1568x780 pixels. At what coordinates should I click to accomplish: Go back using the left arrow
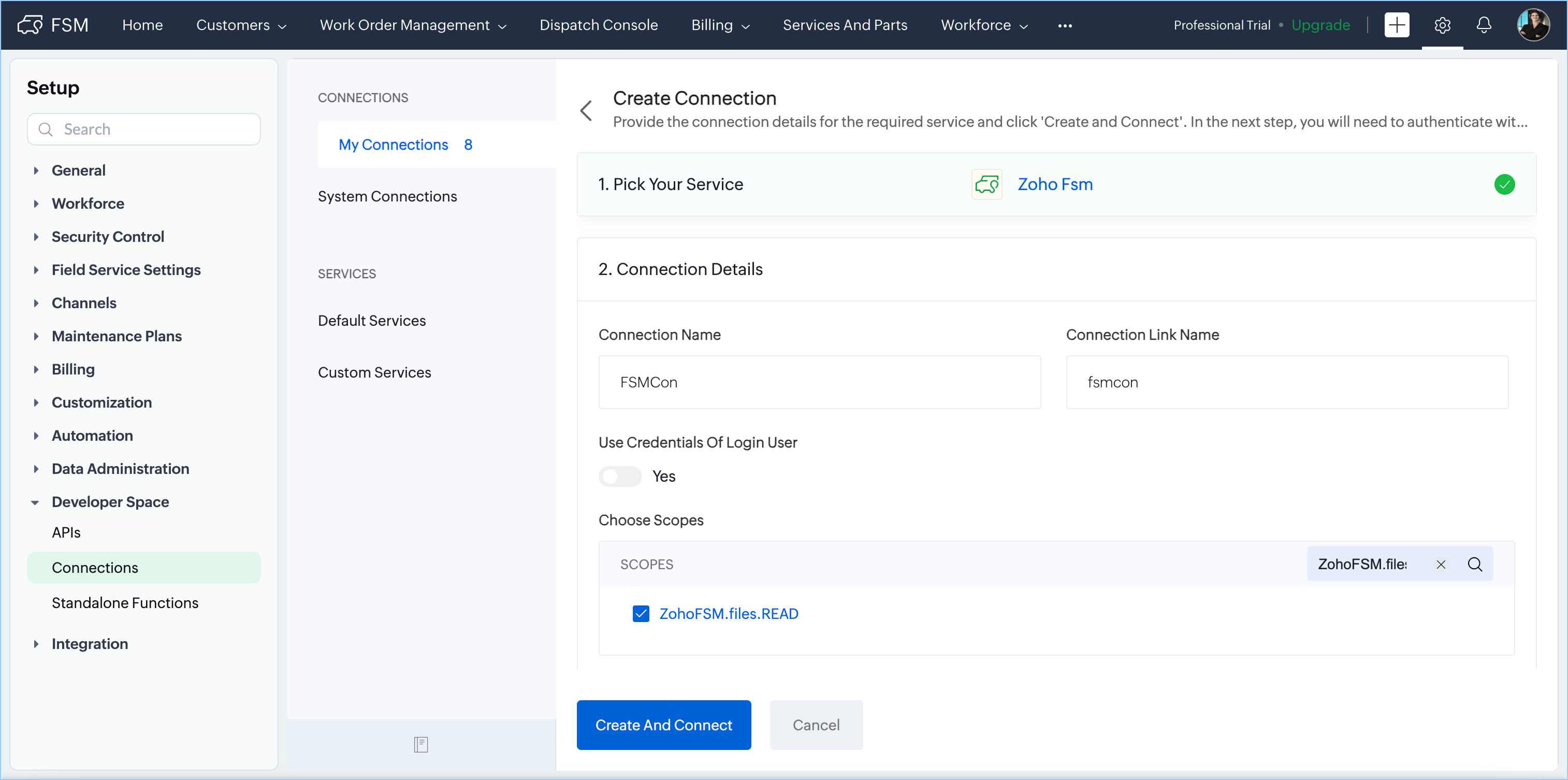pos(586,111)
